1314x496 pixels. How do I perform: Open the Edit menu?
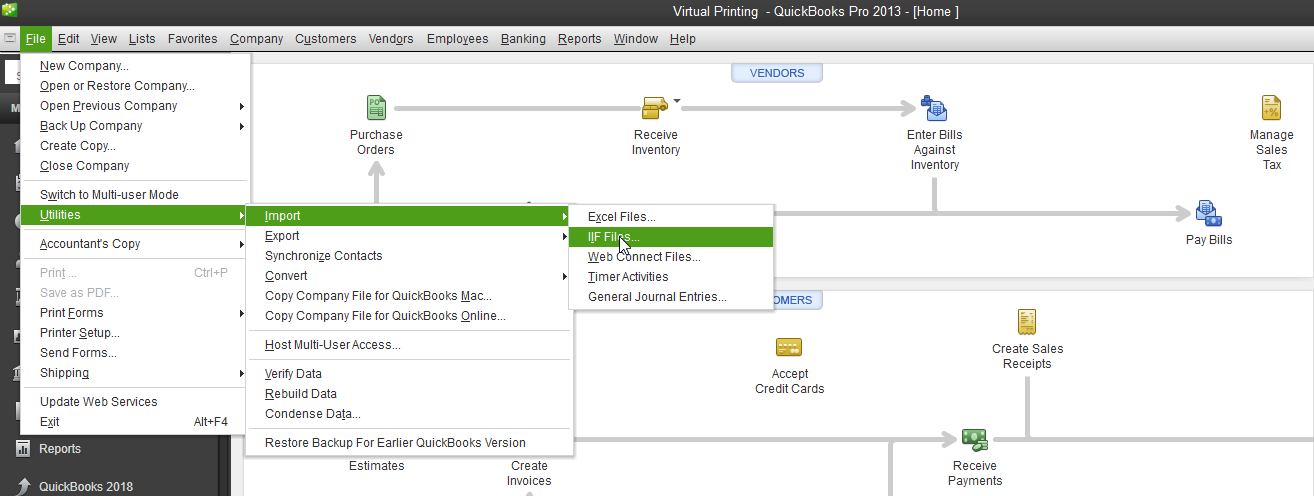[68, 39]
